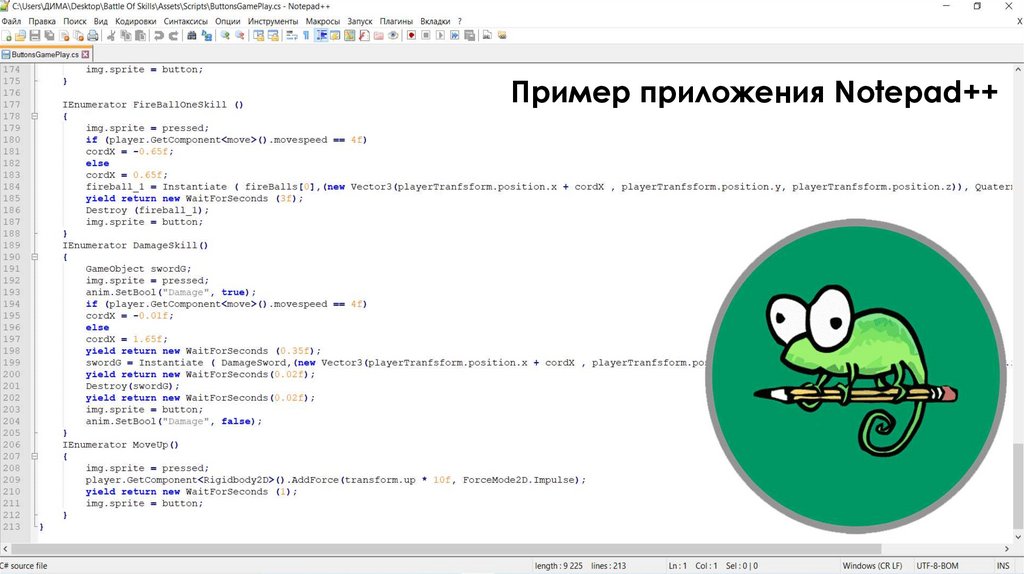Open the ? help menu

click(459, 21)
